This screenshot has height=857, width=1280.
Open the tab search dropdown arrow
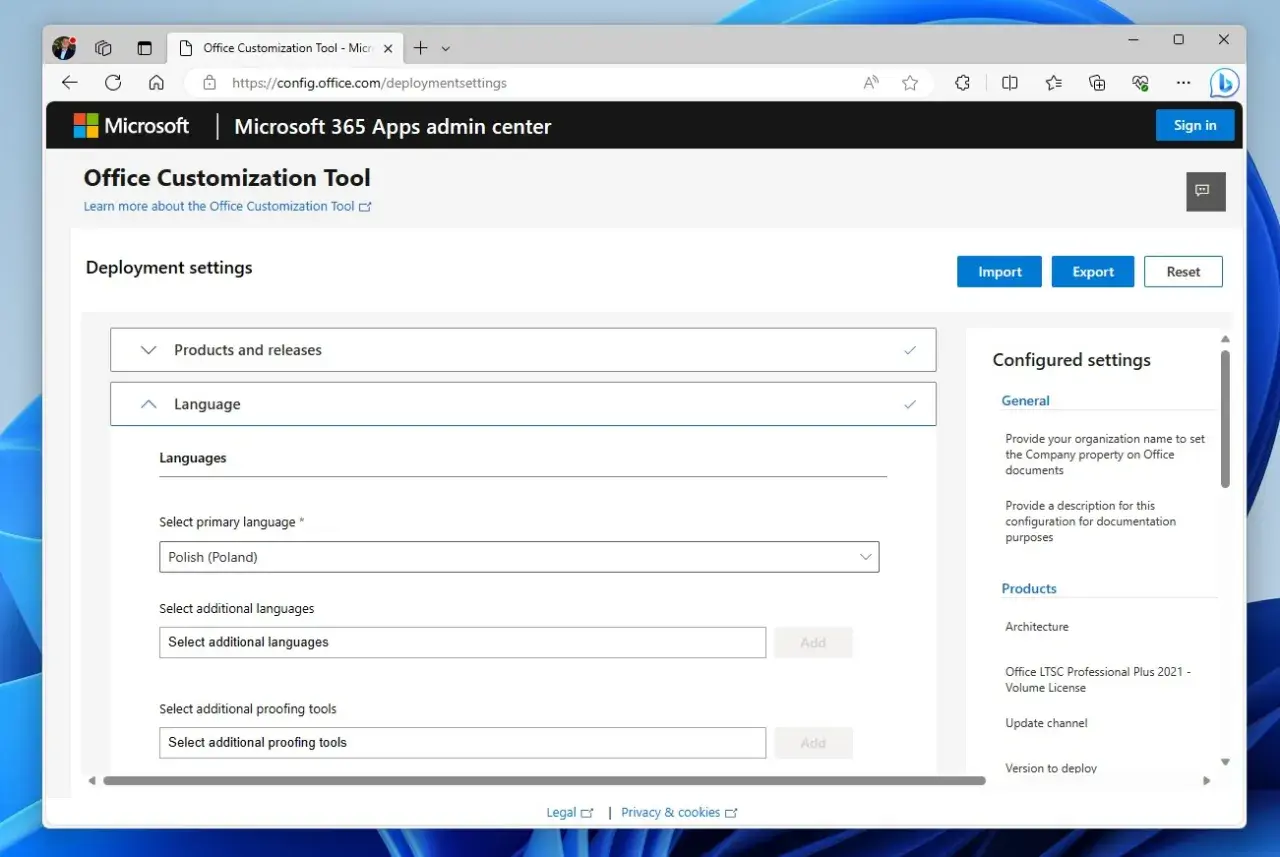446,48
